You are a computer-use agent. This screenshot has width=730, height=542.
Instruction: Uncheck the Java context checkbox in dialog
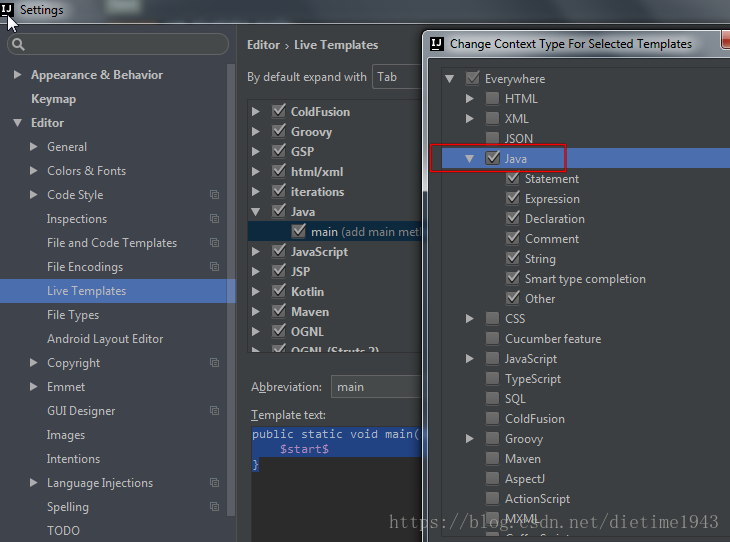coord(493,158)
